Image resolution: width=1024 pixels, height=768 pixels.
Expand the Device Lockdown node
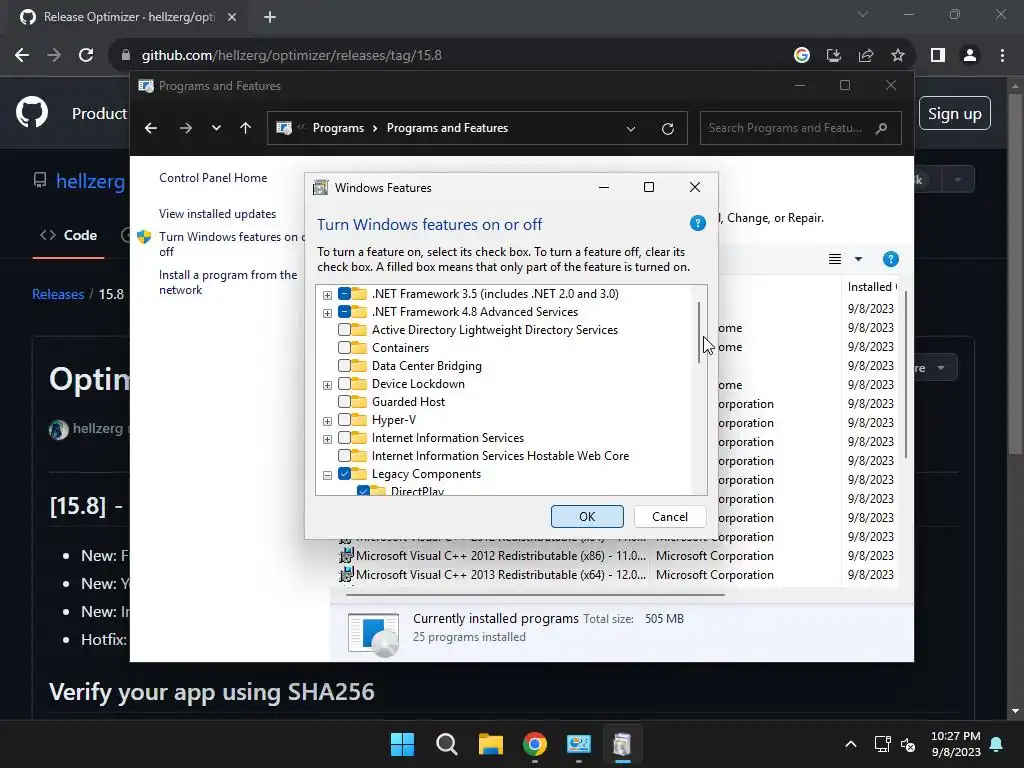click(x=327, y=385)
